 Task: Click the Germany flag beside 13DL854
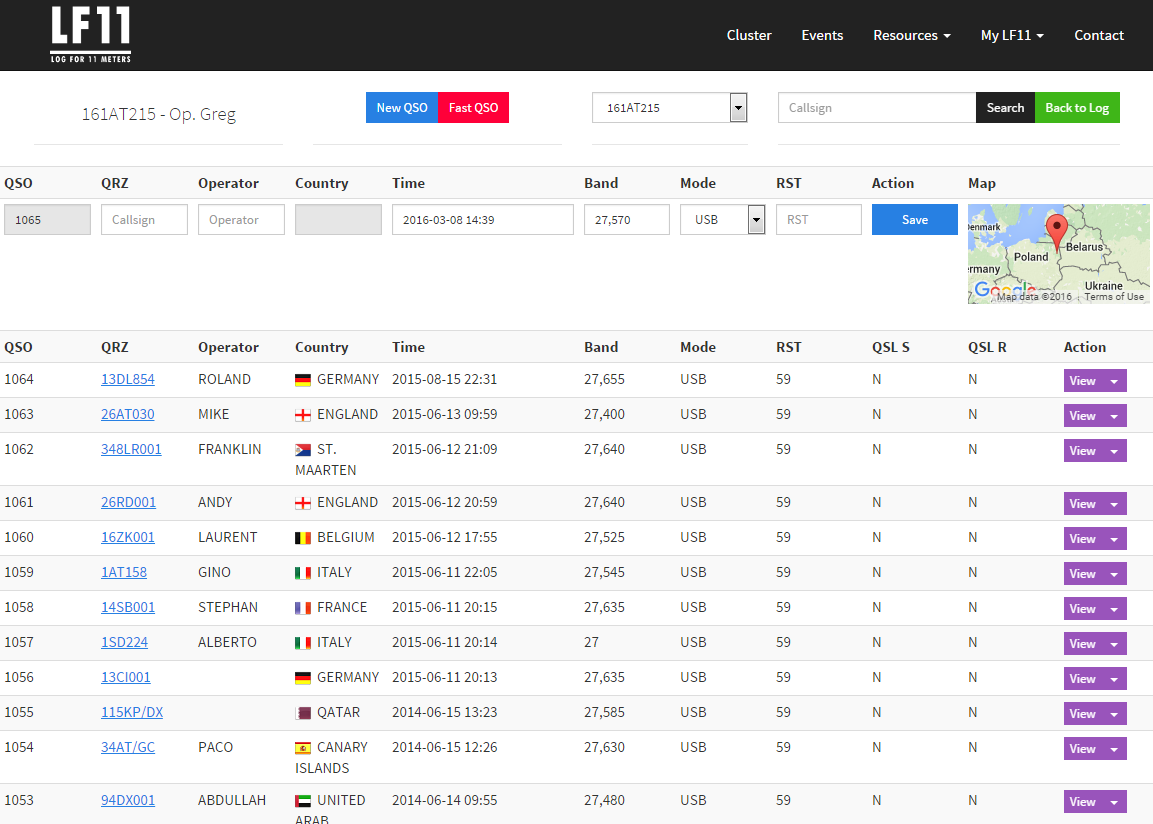(303, 380)
